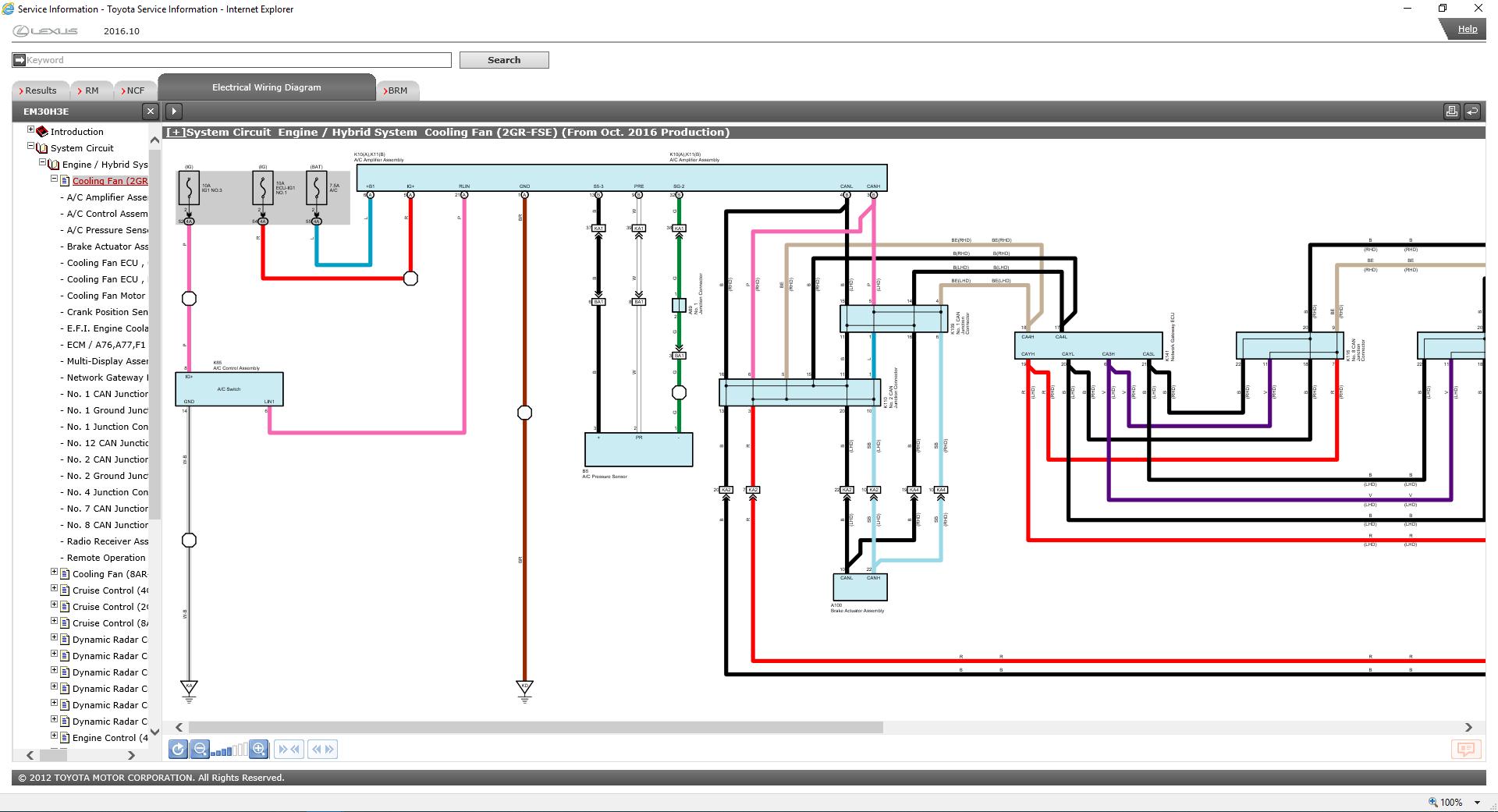The width and height of the screenshot is (1498, 812).
Task: Click the Introduction book icon
Action: (42, 132)
